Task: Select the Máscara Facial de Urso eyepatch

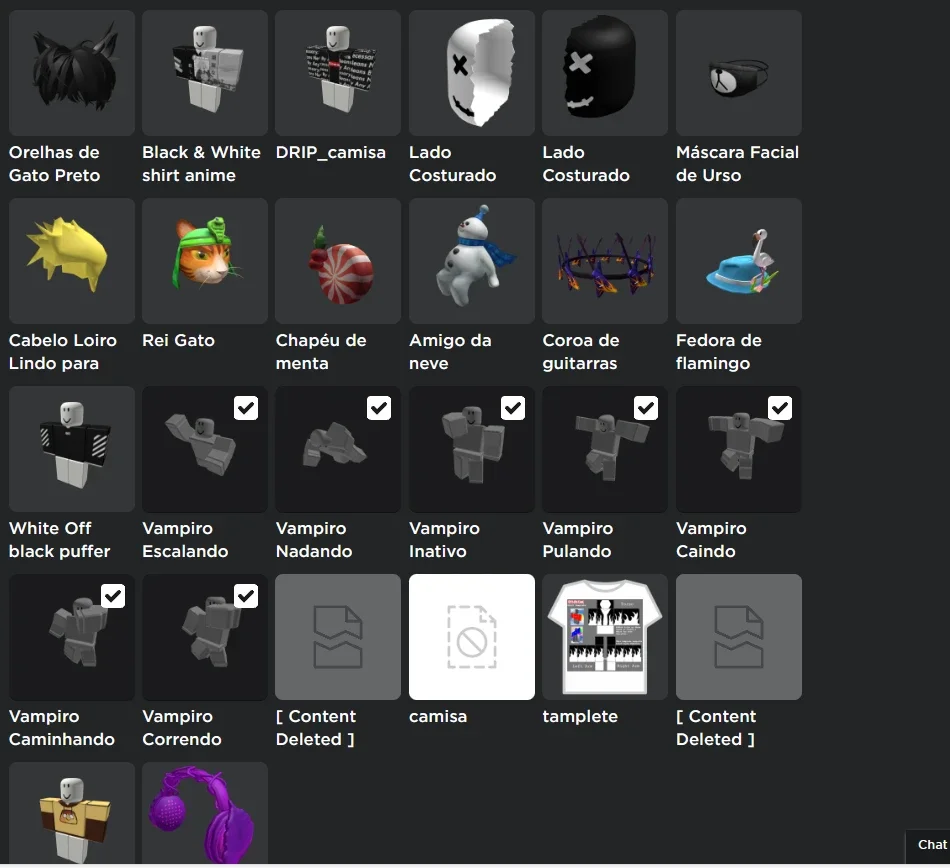Action: click(739, 73)
